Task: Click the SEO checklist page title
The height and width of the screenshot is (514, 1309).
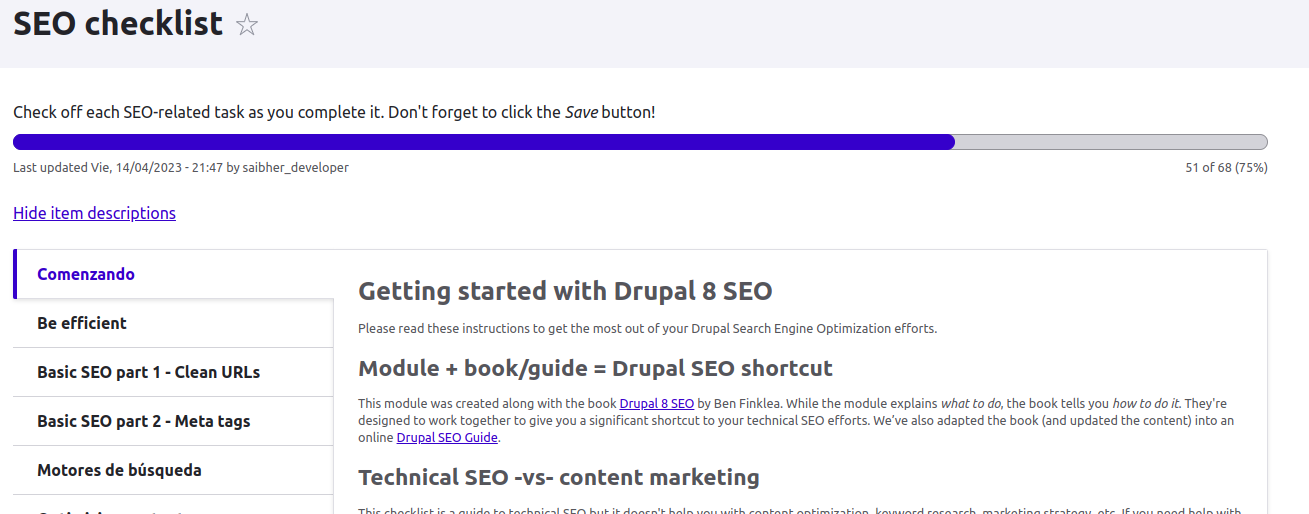Action: click(118, 24)
